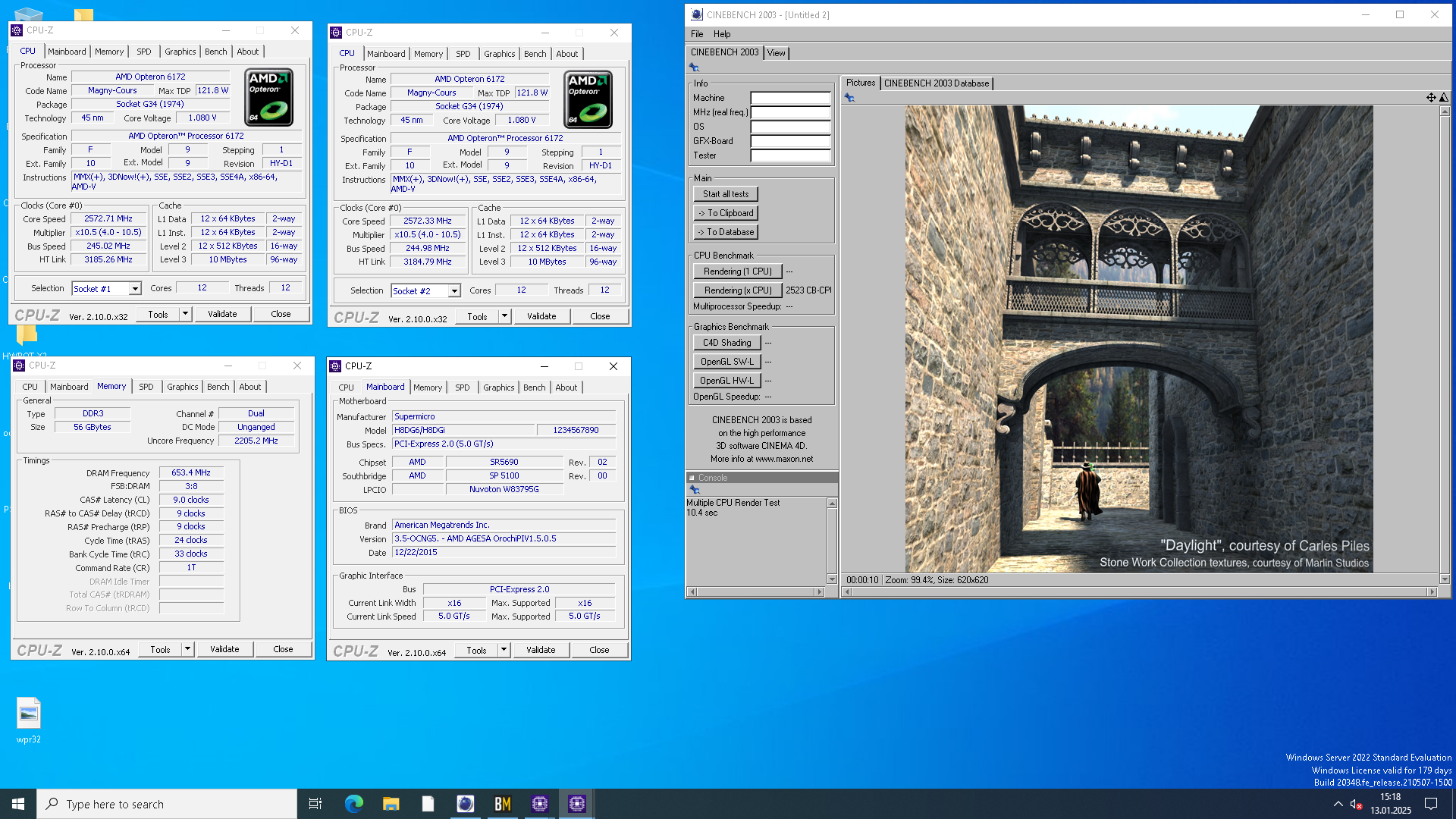Open the Socket #2 selection dropdown
This screenshot has height=819, width=1456.
click(x=454, y=291)
